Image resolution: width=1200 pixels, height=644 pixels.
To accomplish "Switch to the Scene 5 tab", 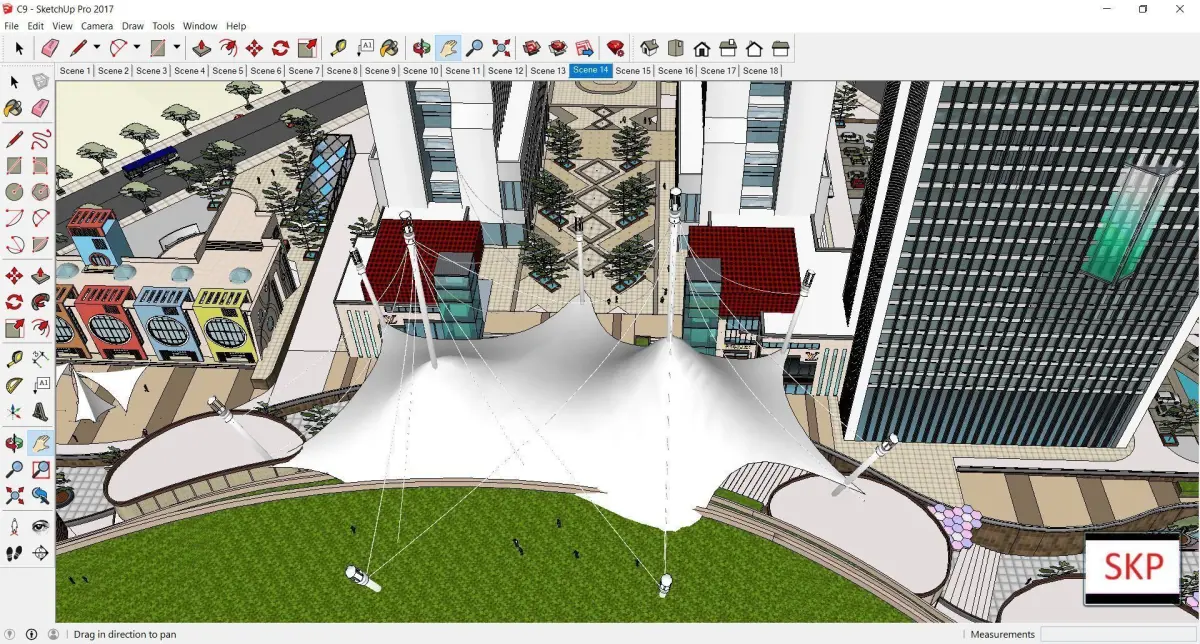I will coord(227,71).
